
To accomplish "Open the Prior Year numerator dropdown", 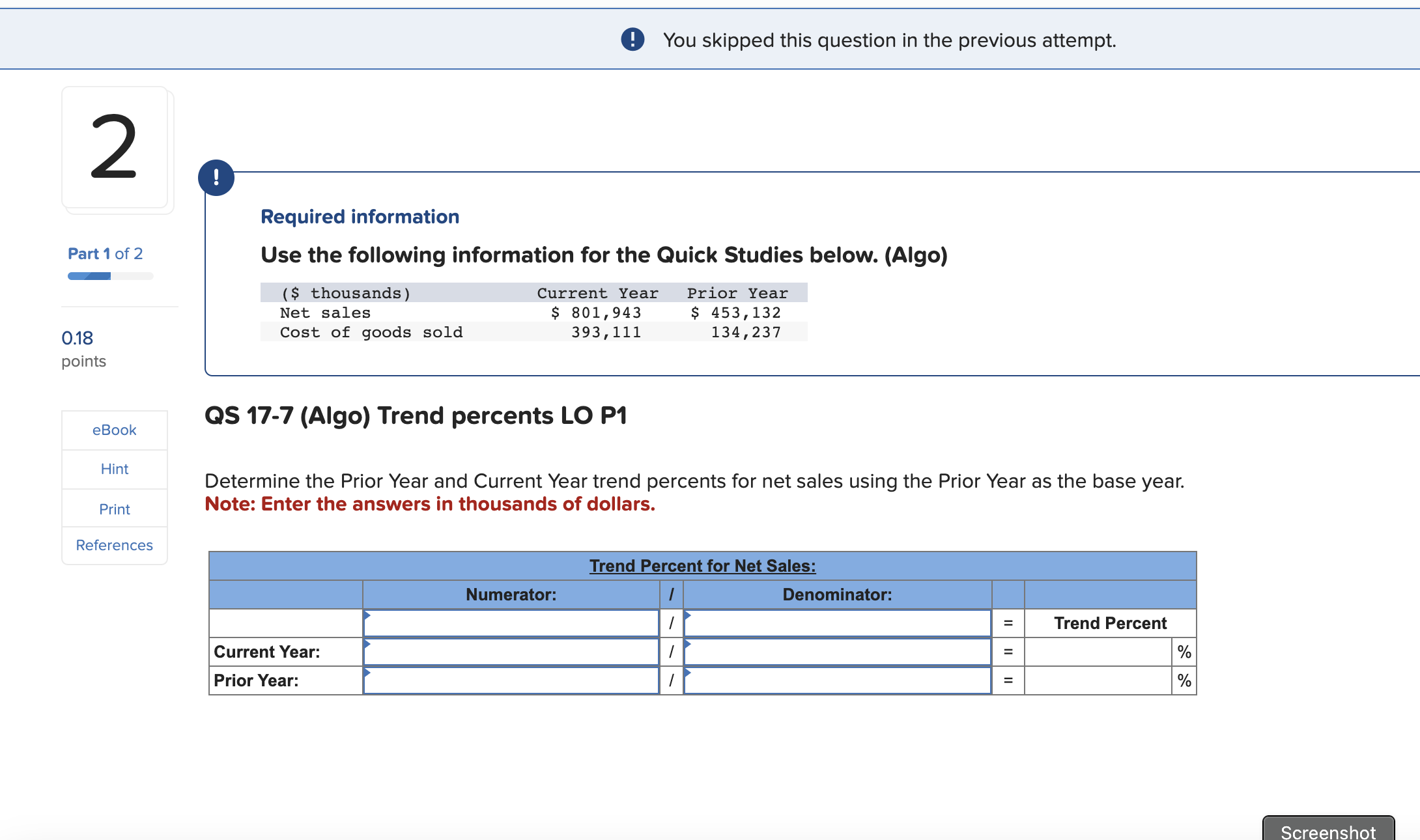I will click(x=511, y=680).
